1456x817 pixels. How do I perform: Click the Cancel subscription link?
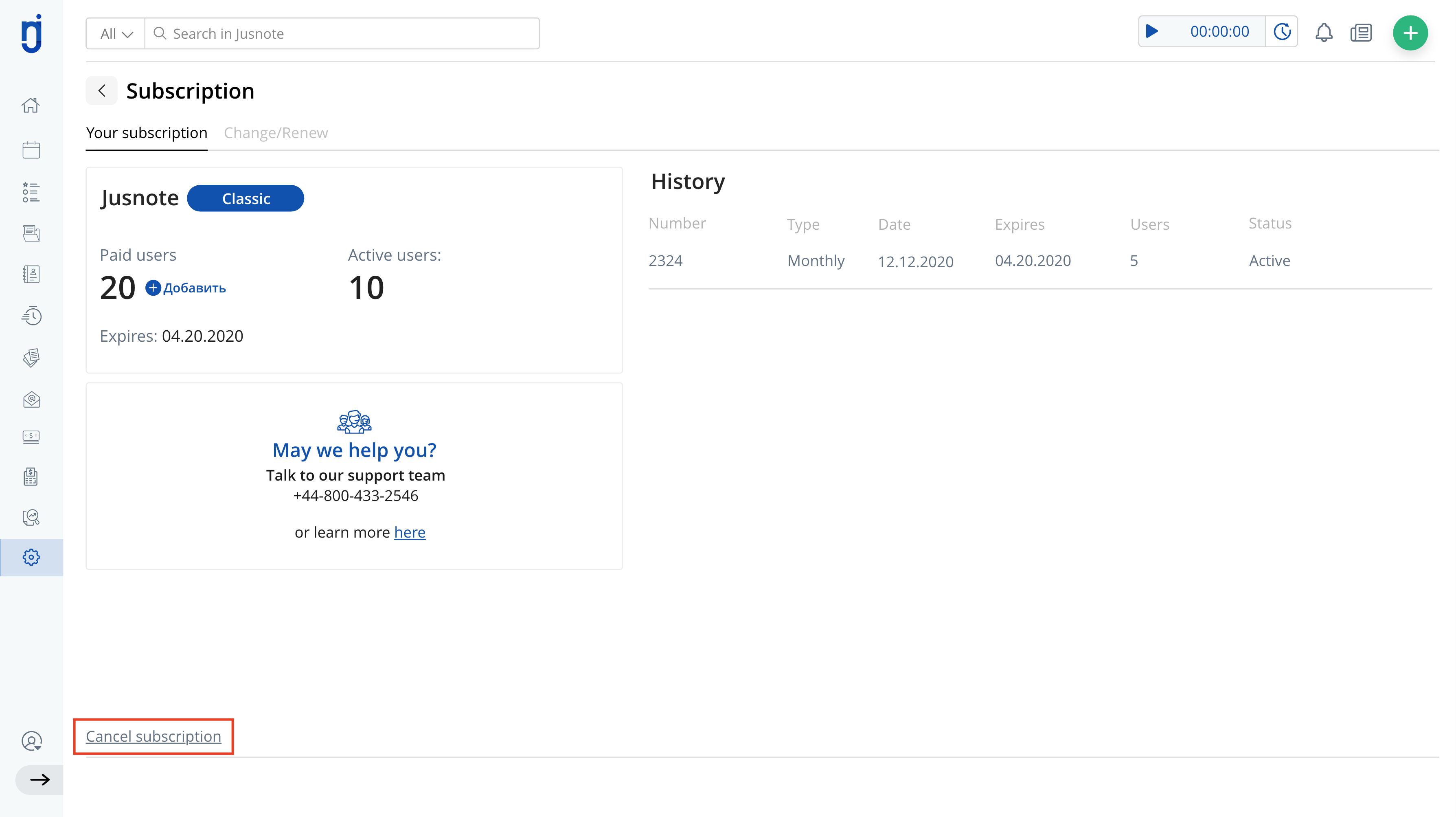pos(153,736)
